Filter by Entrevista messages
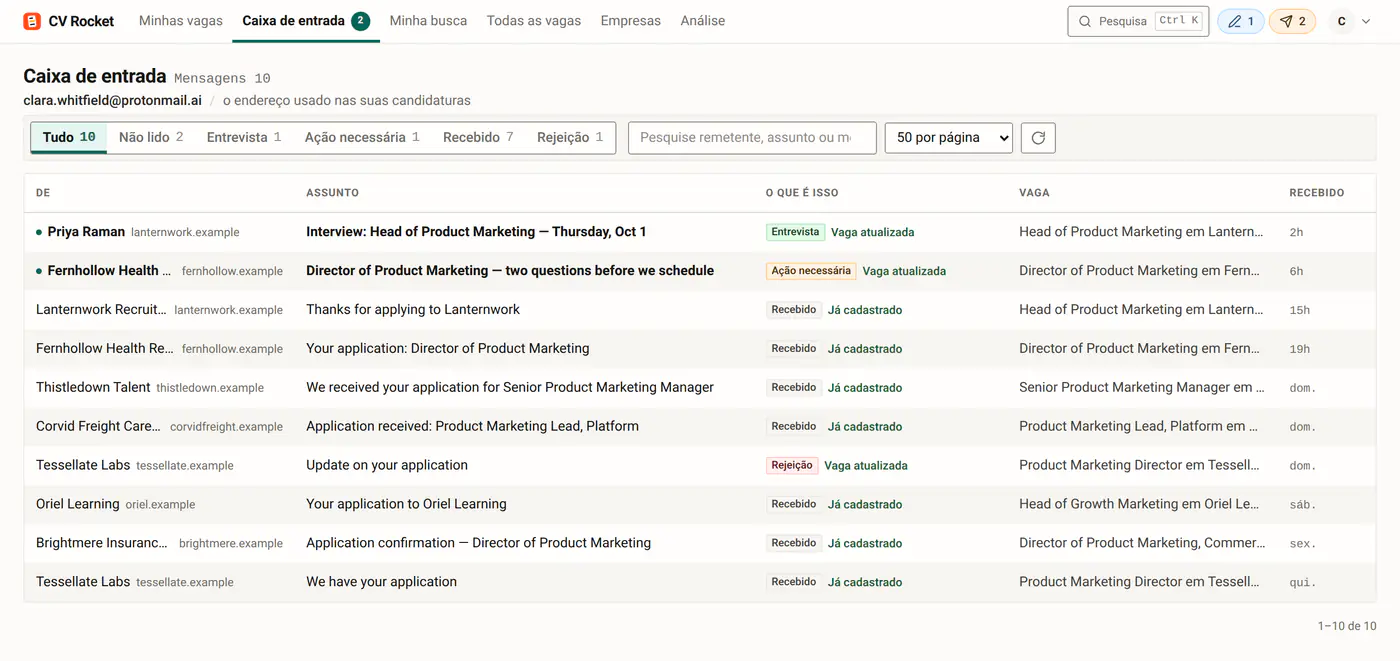 coord(244,137)
